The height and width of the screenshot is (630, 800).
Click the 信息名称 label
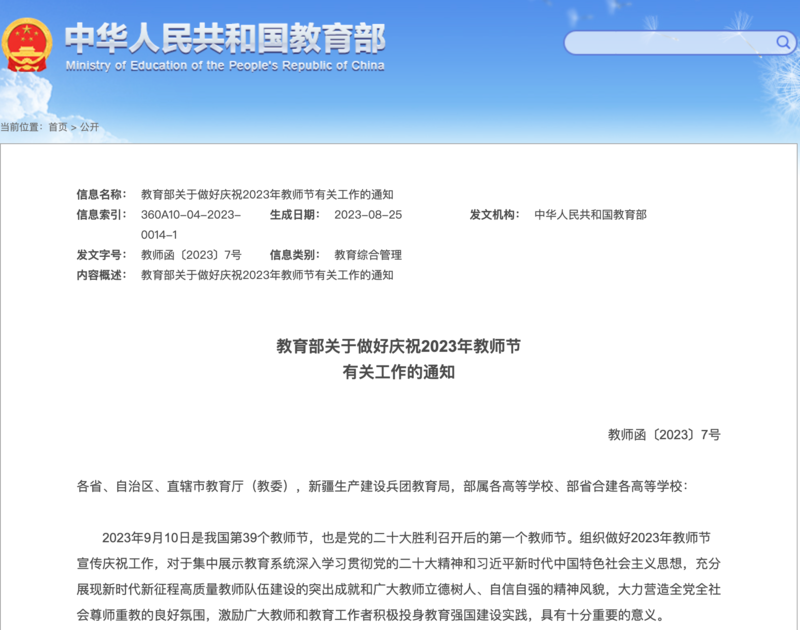[x=101, y=194]
